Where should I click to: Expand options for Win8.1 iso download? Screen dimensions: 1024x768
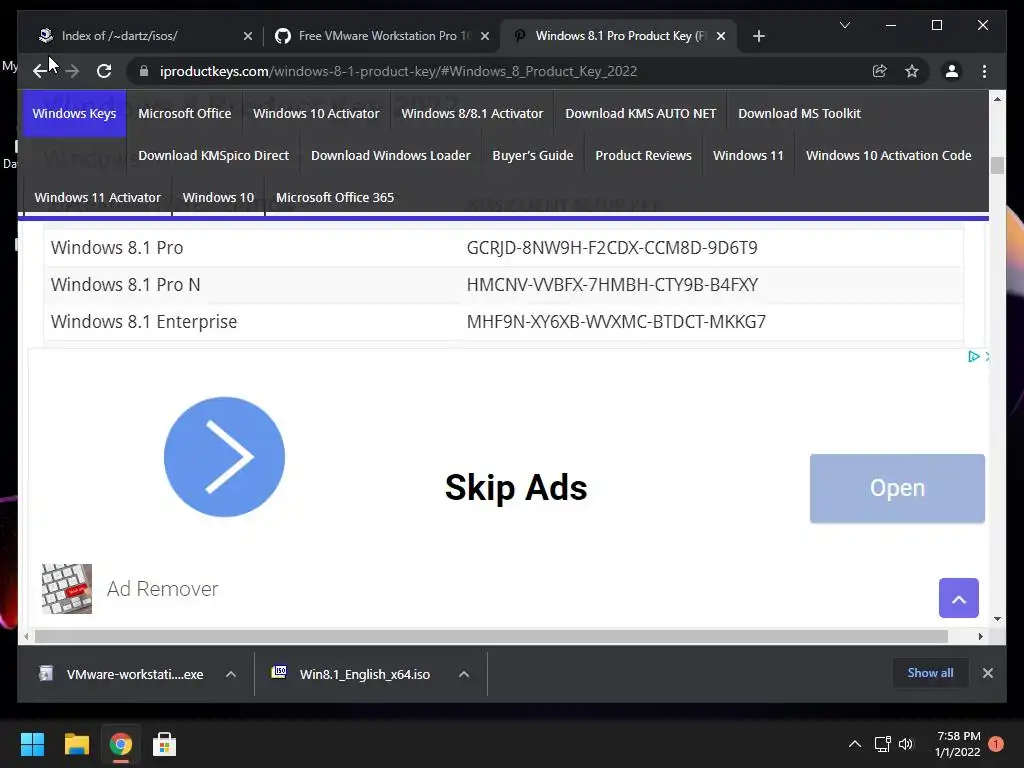(x=464, y=674)
